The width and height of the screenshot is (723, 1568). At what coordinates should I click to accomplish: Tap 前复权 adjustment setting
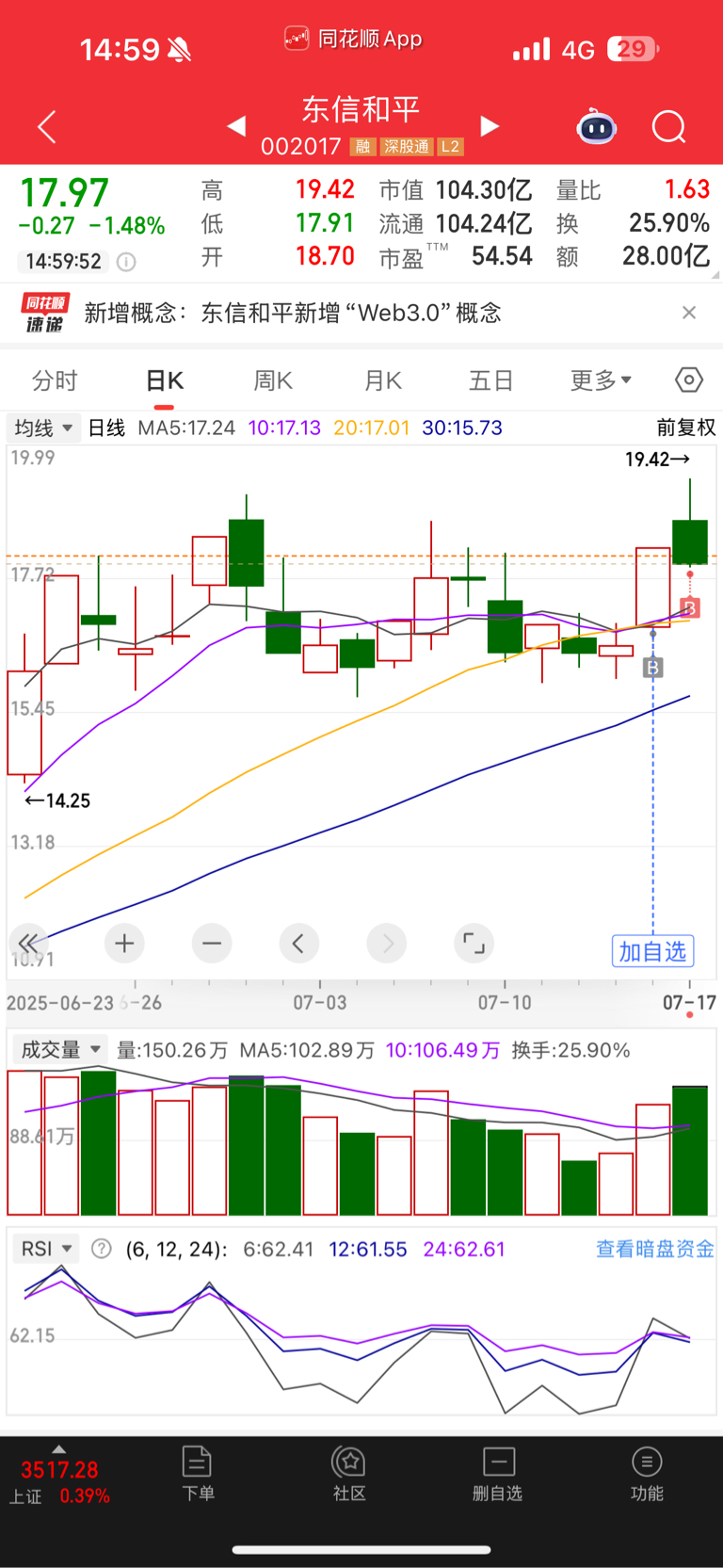(x=685, y=428)
